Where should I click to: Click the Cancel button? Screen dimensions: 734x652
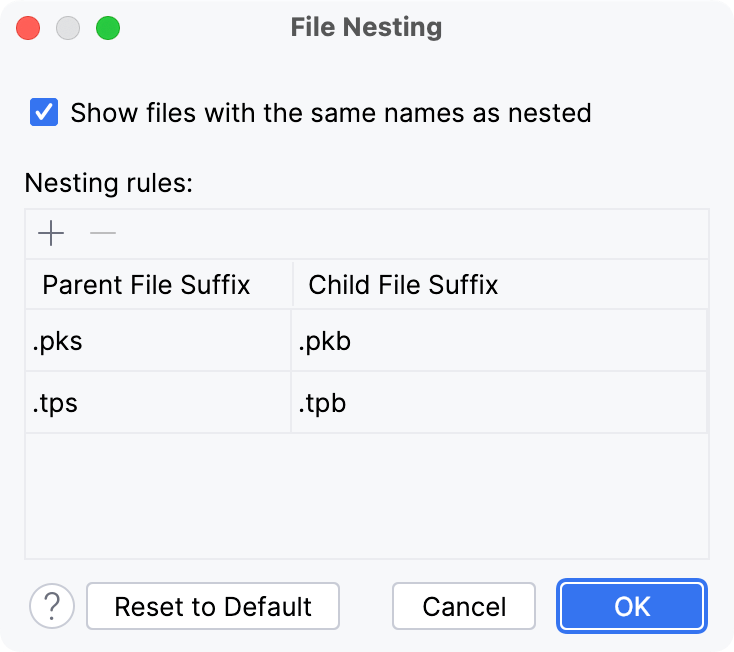coord(464,606)
